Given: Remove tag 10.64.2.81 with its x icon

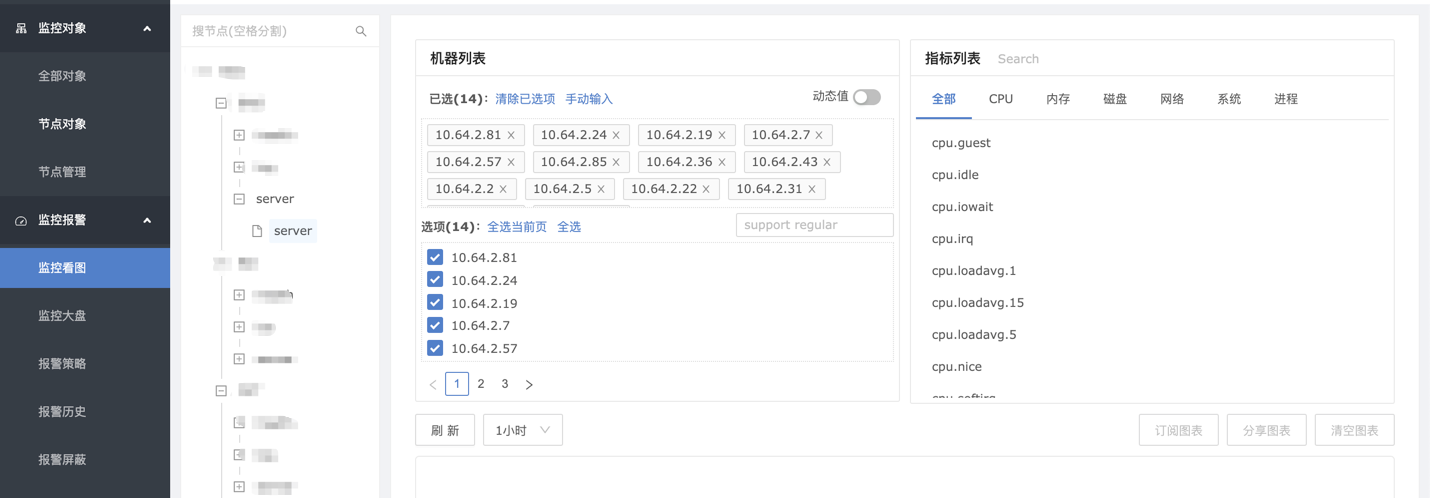Looking at the screenshot, I should tap(511, 136).
